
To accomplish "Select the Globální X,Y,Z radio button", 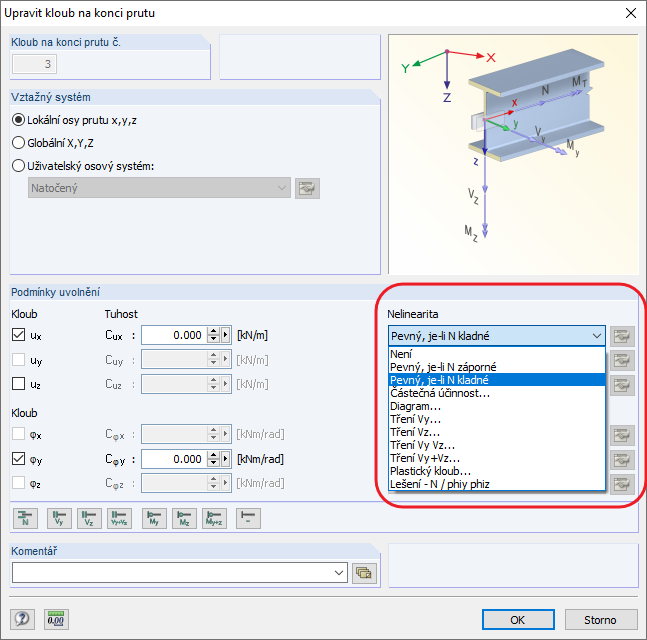I will click(19, 143).
